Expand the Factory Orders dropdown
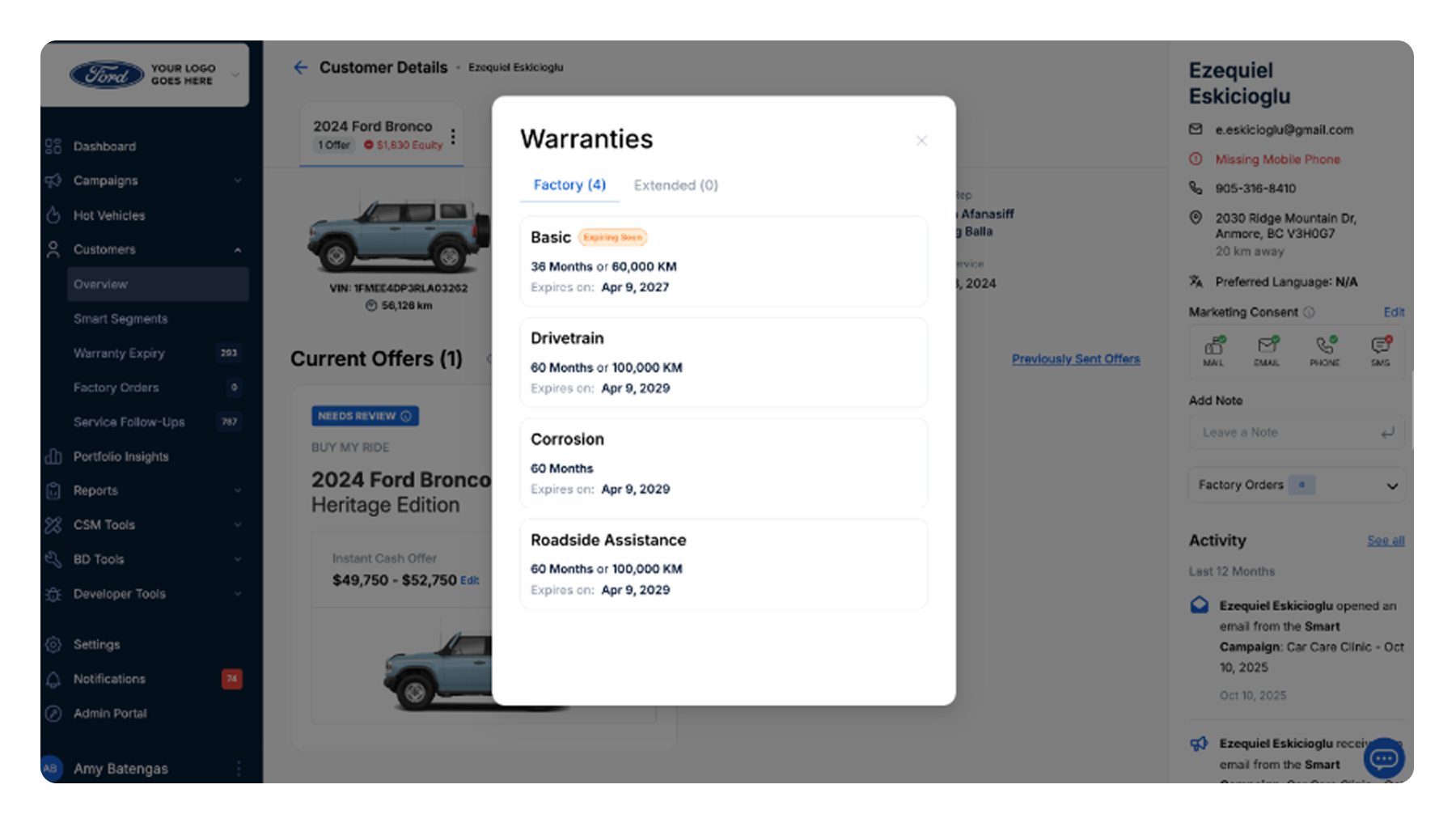Image resolution: width=1456 pixels, height=827 pixels. pyautogui.click(x=1391, y=486)
